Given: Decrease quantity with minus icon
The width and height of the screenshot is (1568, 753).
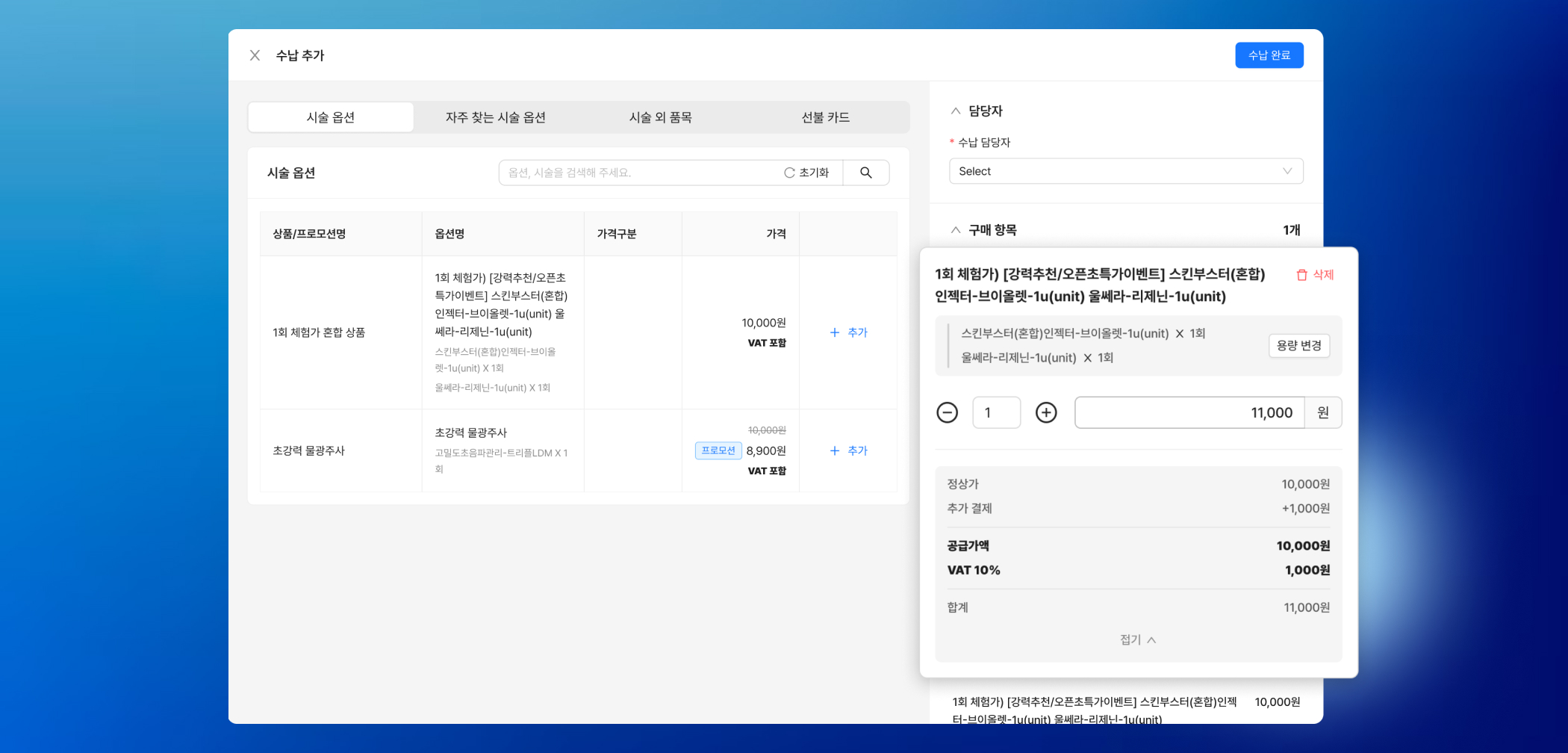Looking at the screenshot, I should [947, 412].
